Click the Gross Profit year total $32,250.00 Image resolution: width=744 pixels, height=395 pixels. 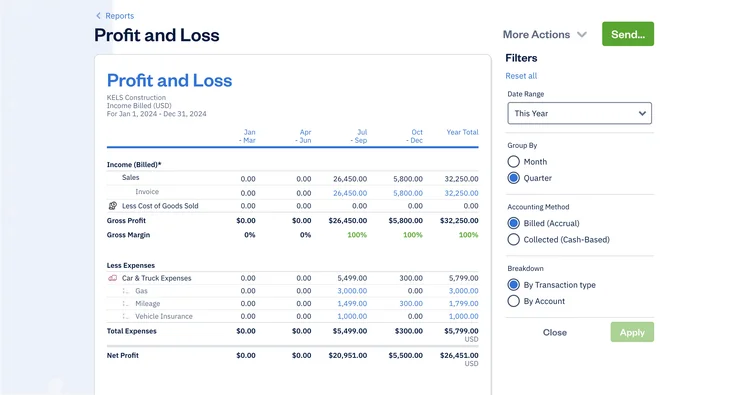[x=459, y=221]
